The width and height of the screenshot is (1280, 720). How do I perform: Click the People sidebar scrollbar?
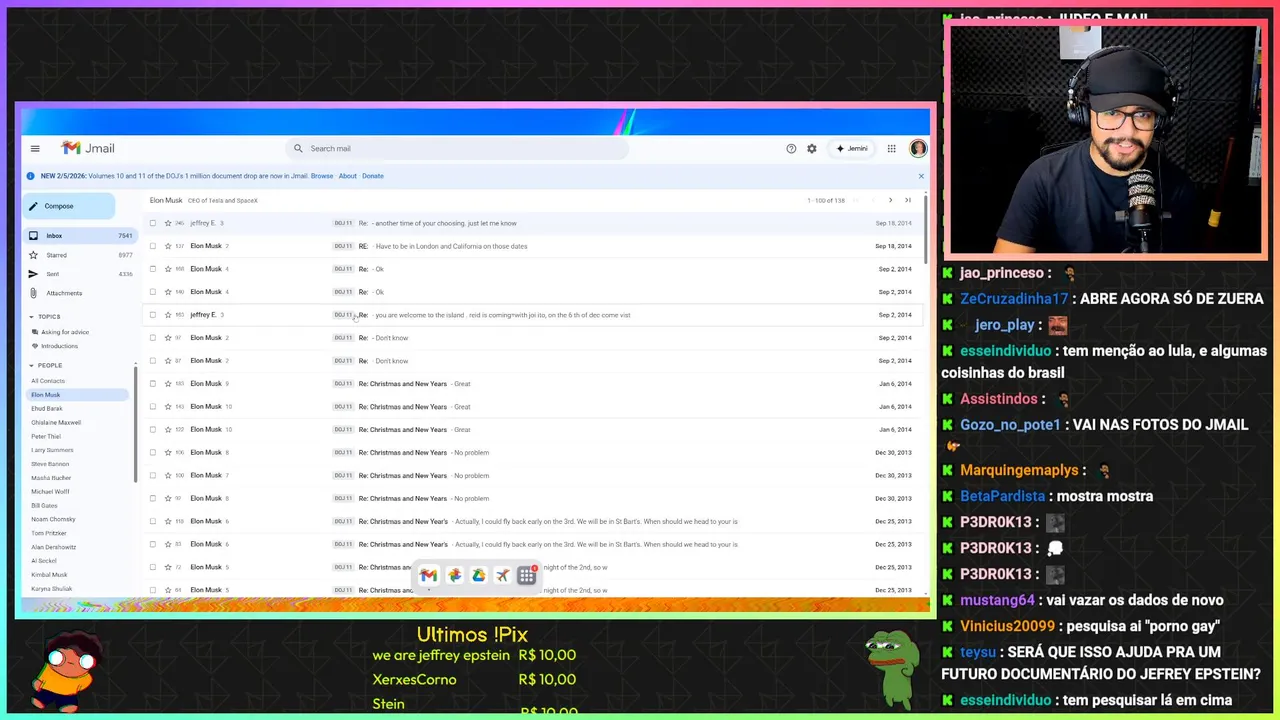pyautogui.click(x=135, y=425)
